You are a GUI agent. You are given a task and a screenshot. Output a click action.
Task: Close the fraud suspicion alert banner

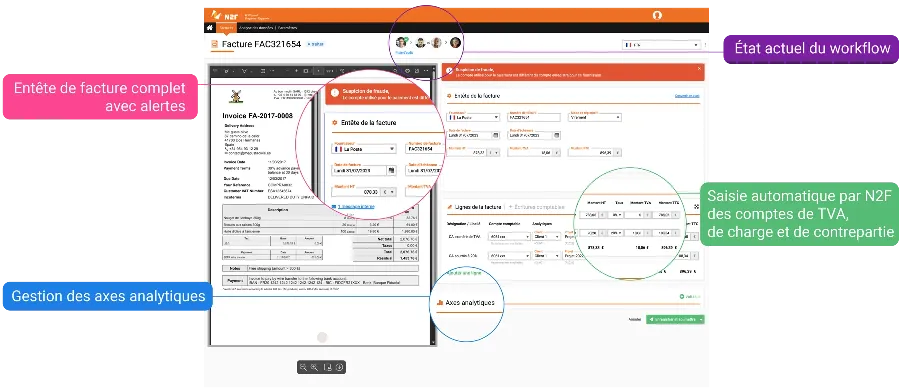[x=699, y=68]
